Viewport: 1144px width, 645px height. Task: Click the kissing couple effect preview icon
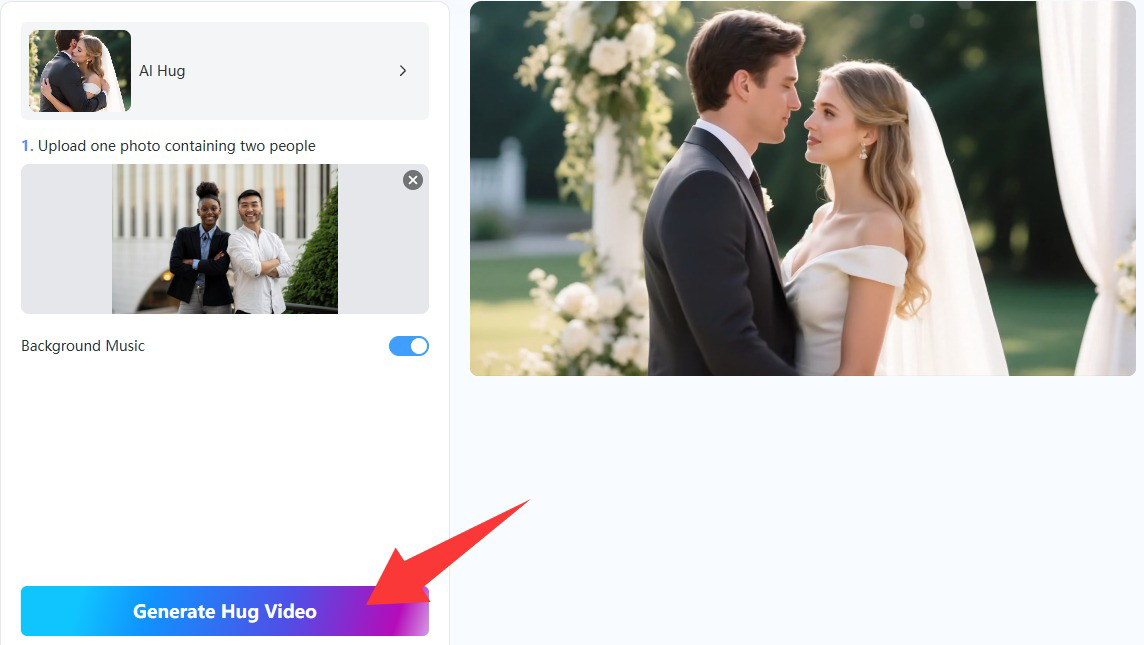click(78, 70)
